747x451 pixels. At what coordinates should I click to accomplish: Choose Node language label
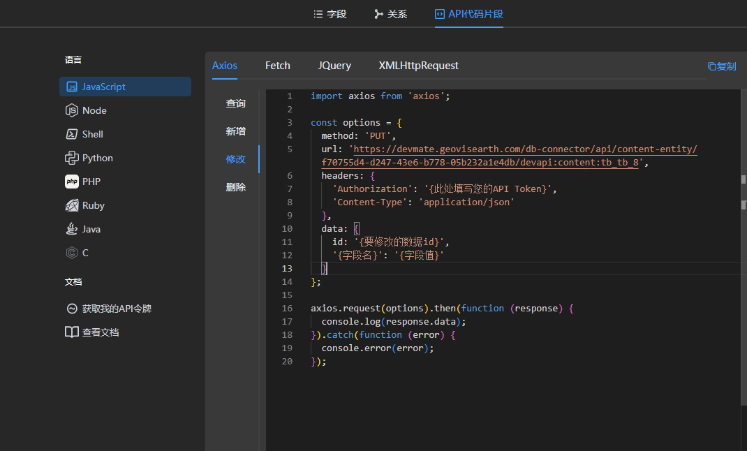[x=94, y=110]
